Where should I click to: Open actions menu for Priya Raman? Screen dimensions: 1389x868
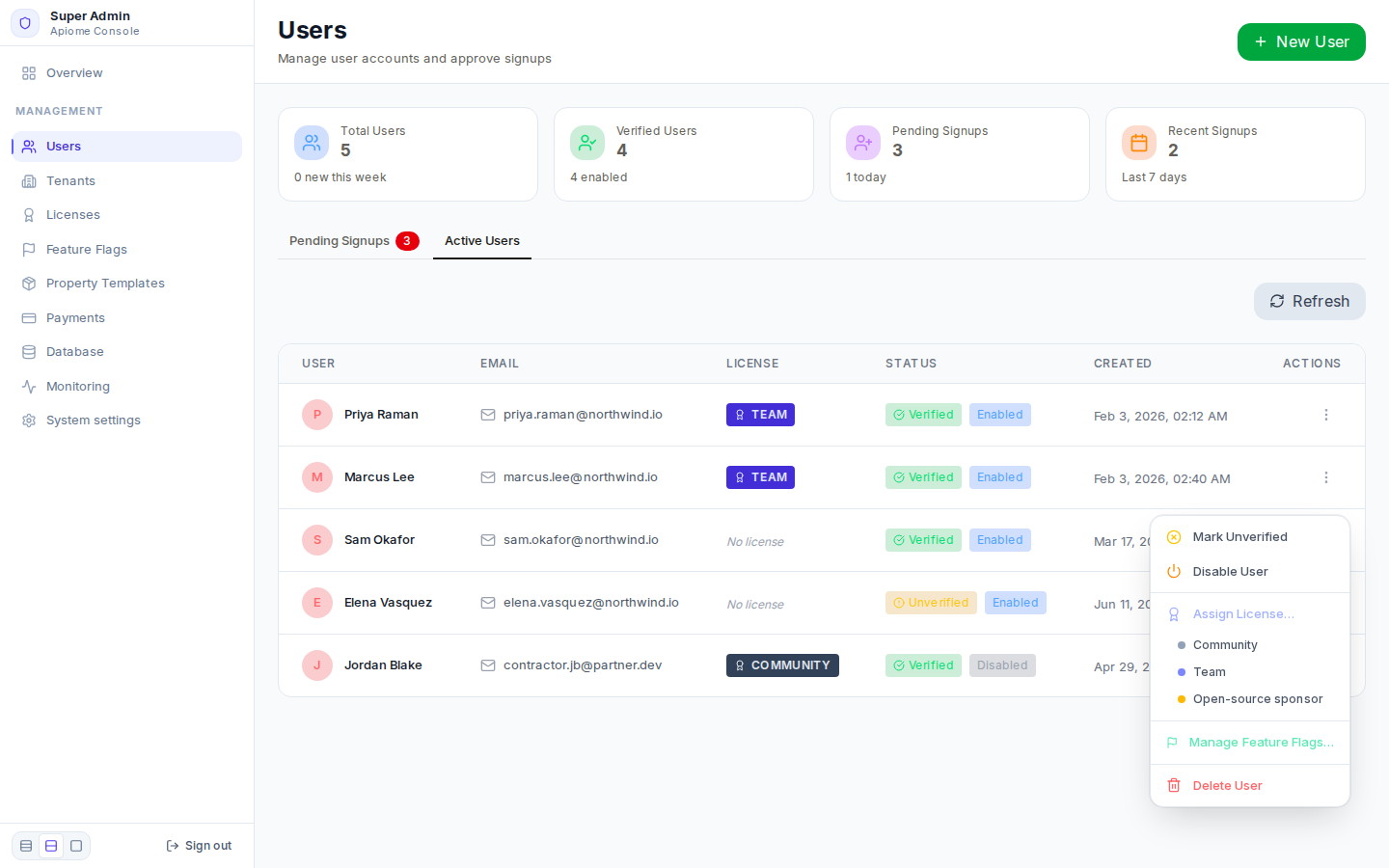[1326, 415]
